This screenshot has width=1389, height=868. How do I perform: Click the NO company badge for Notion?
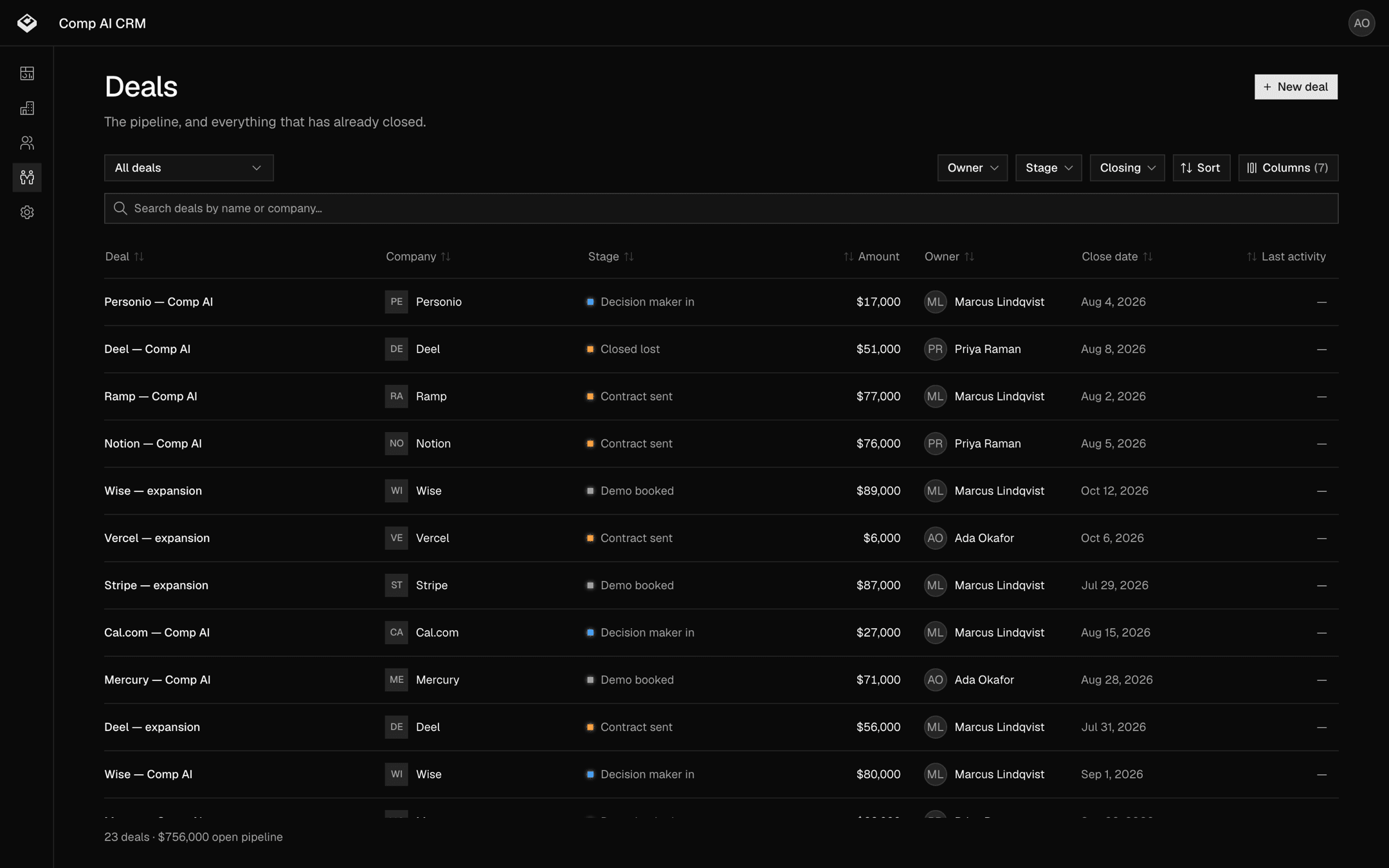pyautogui.click(x=396, y=444)
